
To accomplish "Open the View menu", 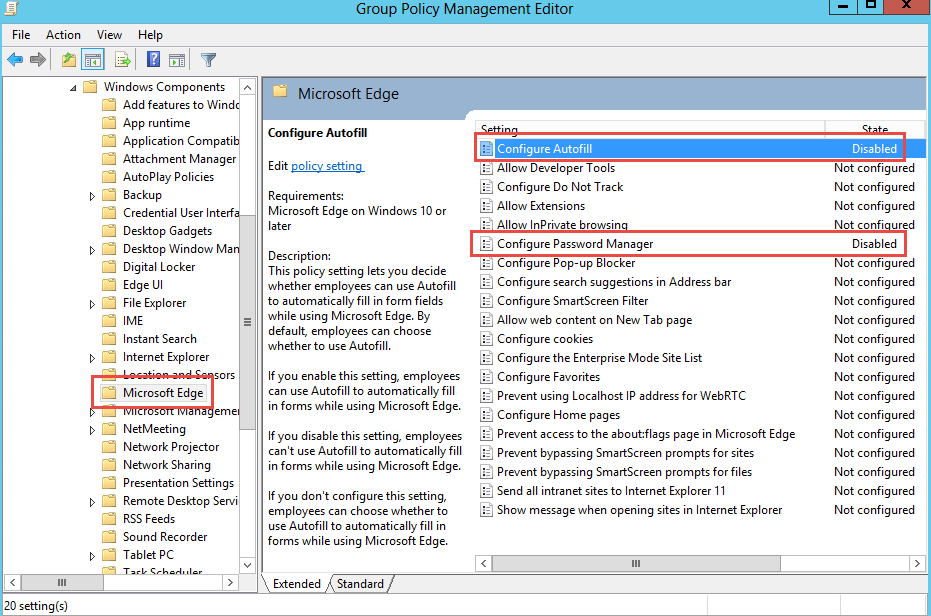I will [x=109, y=35].
